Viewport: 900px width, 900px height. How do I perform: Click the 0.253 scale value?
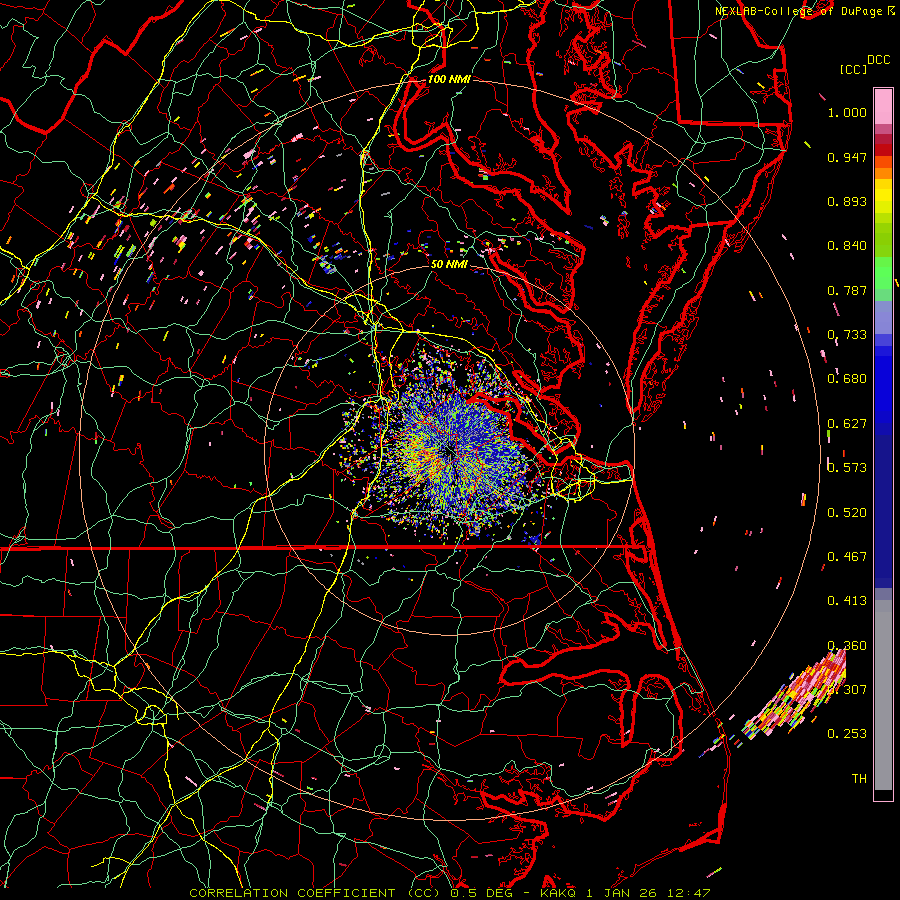(847, 734)
